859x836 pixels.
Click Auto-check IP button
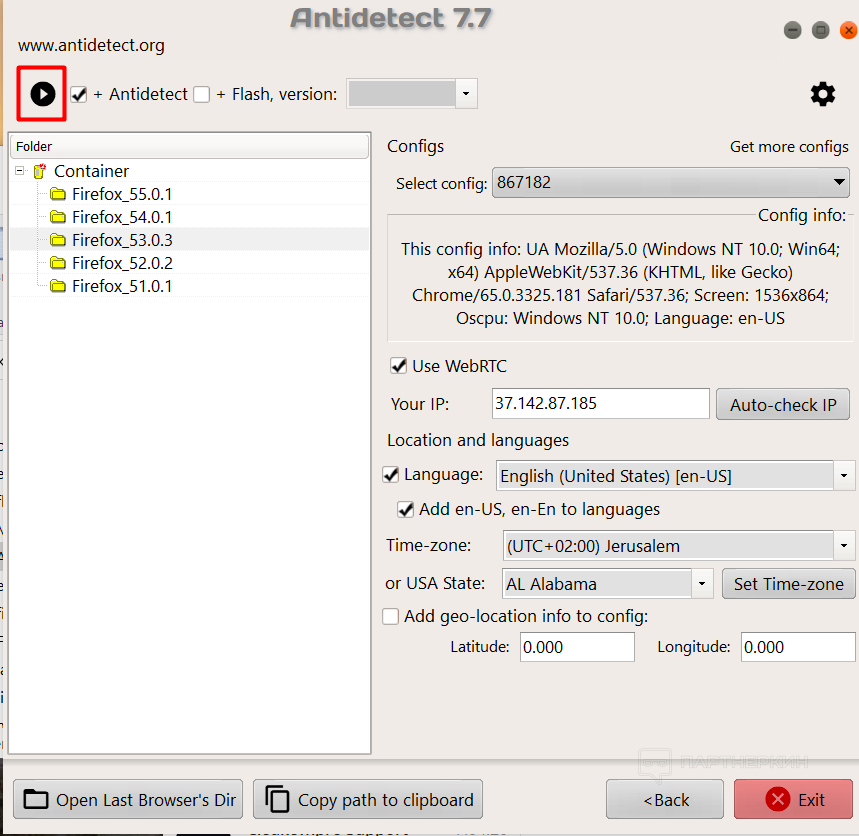782,404
